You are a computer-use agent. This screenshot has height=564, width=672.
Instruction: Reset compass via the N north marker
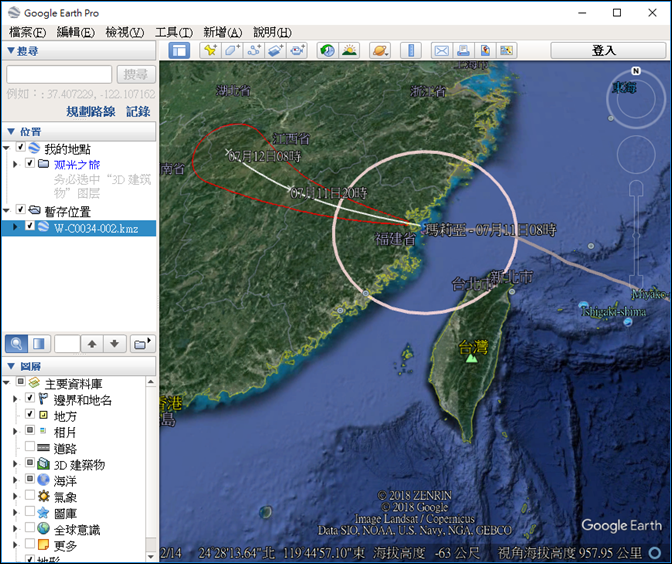tap(636, 71)
